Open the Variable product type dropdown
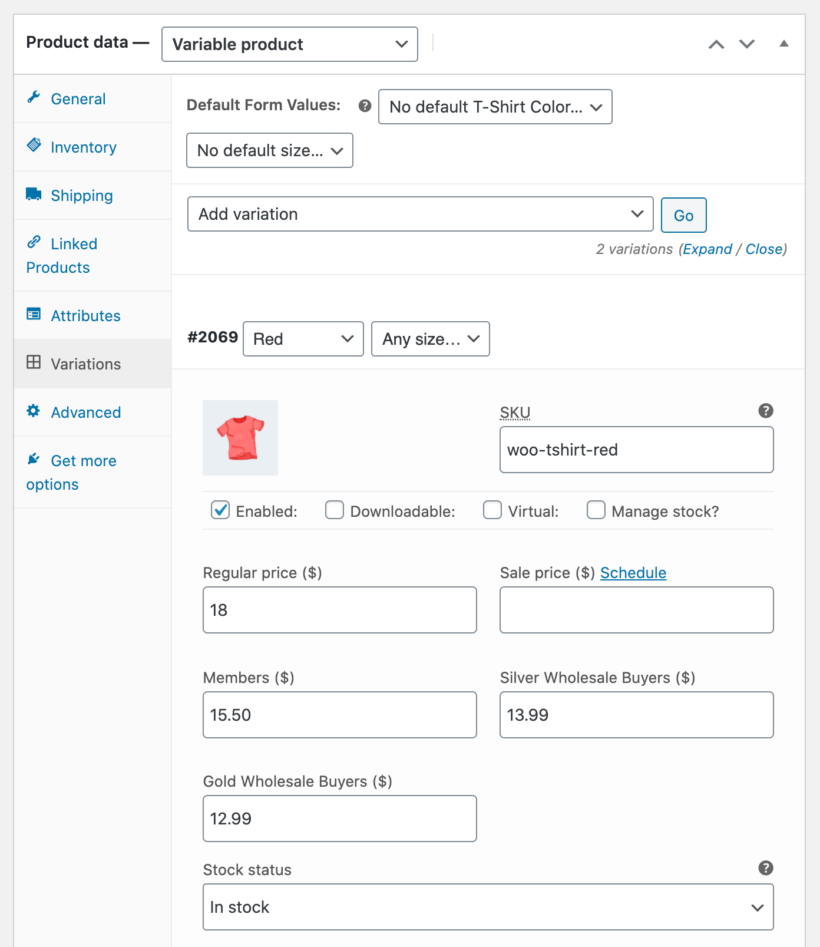820x947 pixels. [289, 44]
